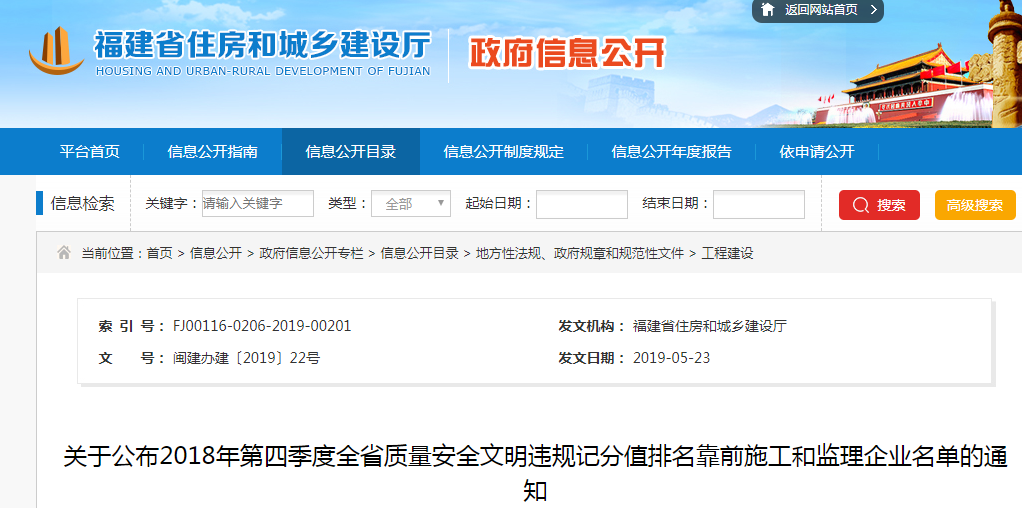The width and height of the screenshot is (1022, 508).
Task: Open 首页 link in the breadcrumb
Action: click(159, 254)
